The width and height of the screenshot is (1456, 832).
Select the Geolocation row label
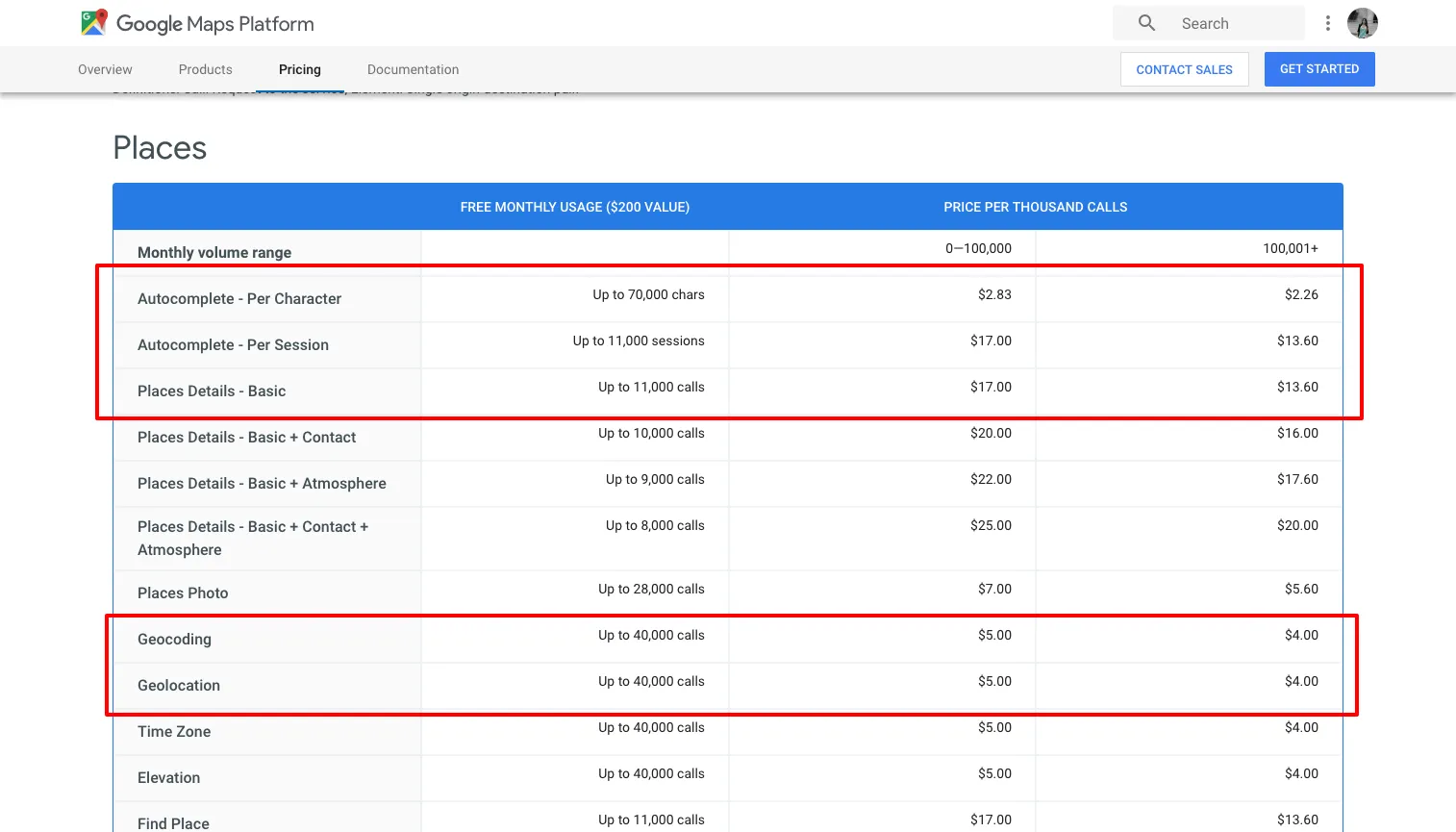point(179,685)
